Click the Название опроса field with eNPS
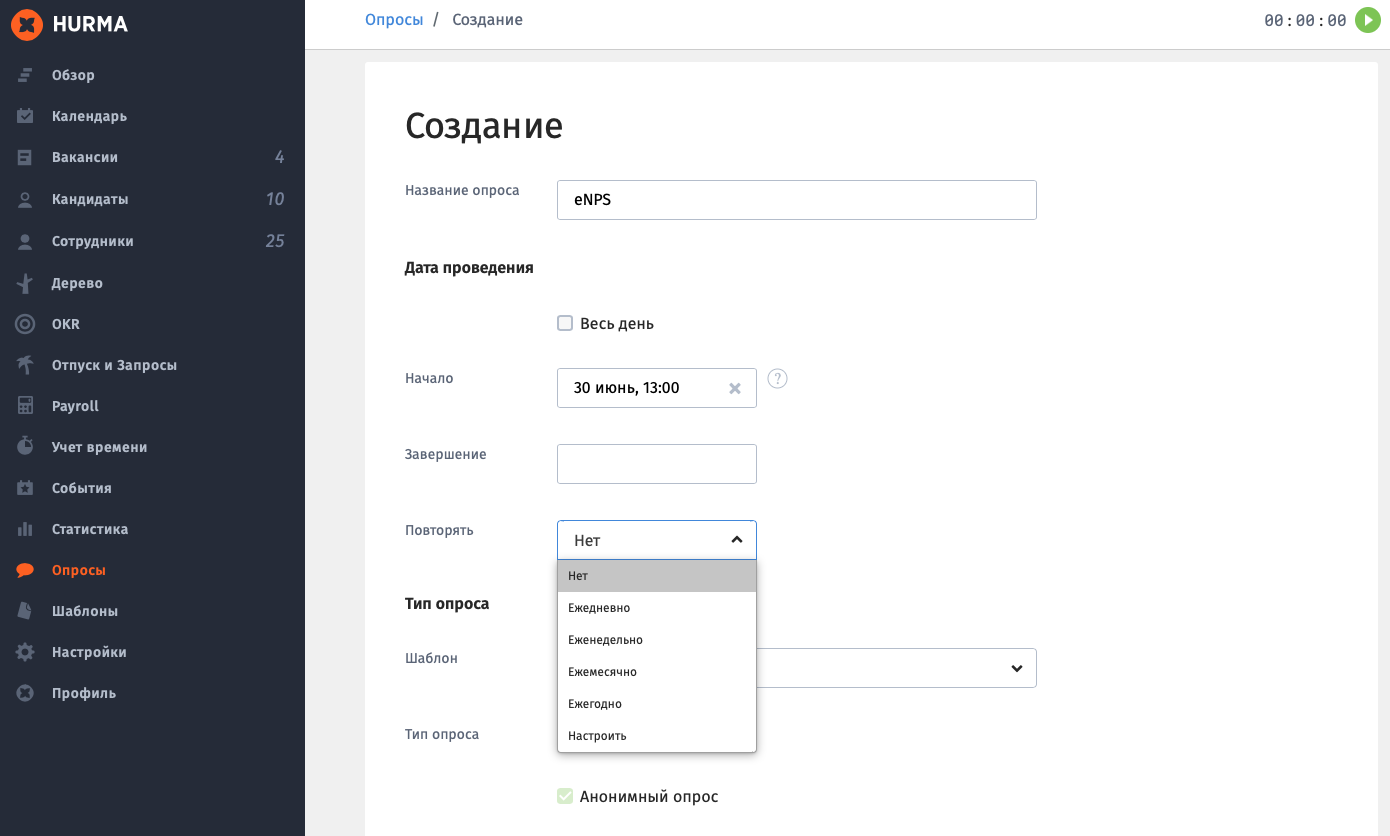The width and height of the screenshot is (1390, 836). [797, 200]
